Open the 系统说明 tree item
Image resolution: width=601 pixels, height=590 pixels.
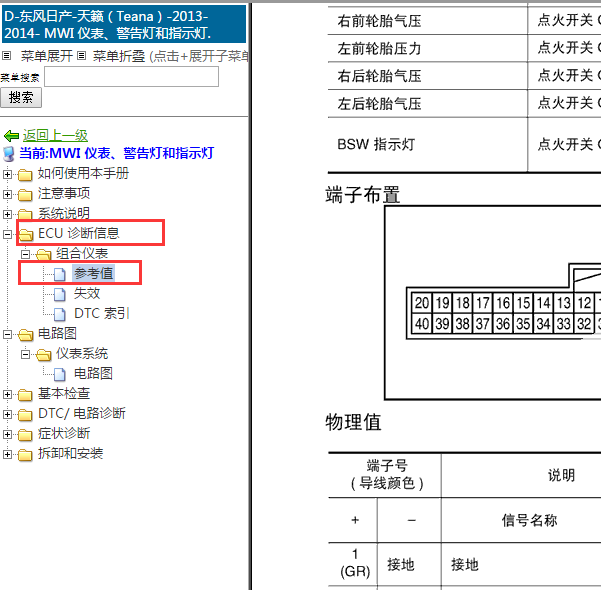[x=64, y=214]
